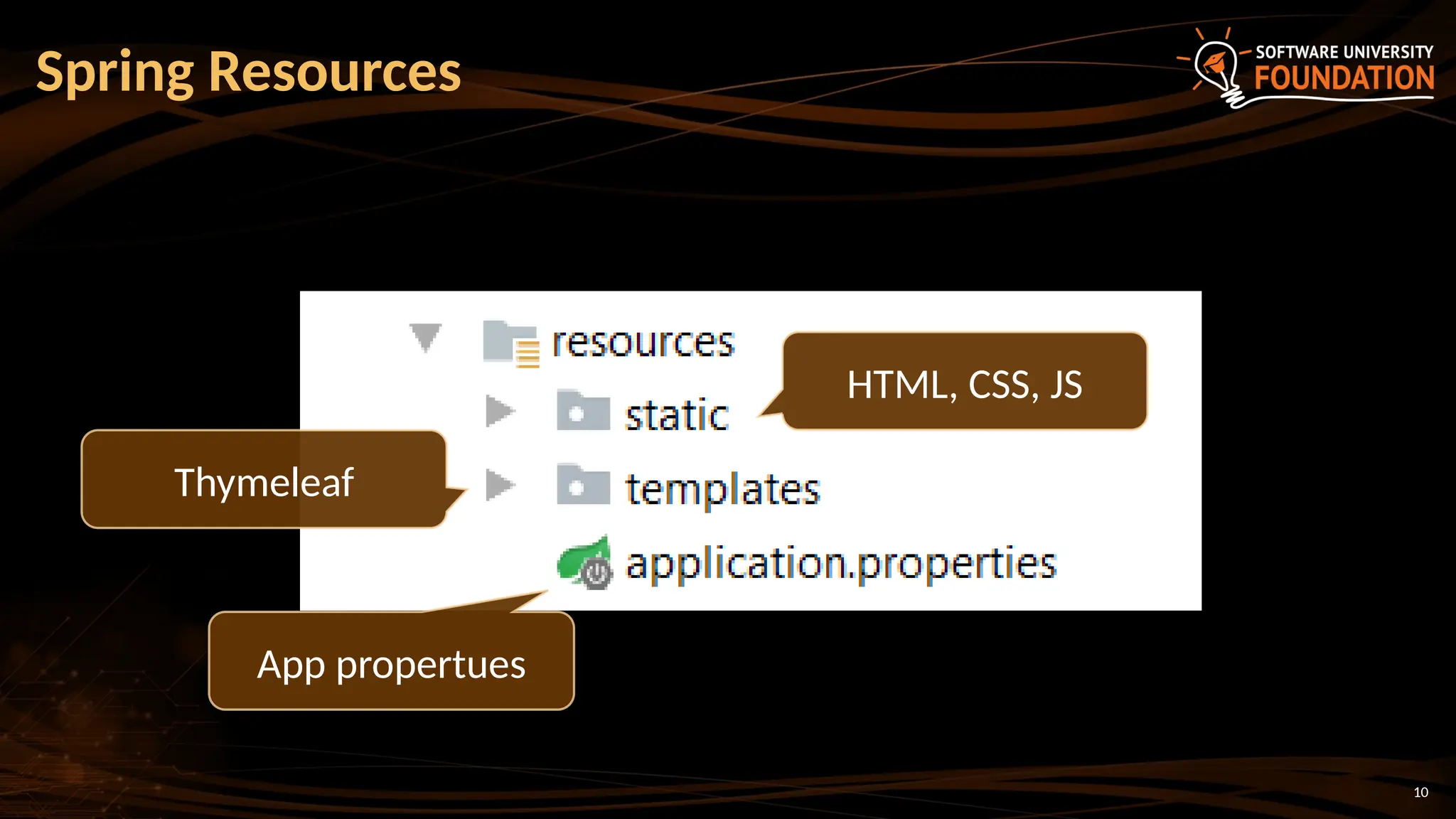Click the static folder icon

pos(583,410)
